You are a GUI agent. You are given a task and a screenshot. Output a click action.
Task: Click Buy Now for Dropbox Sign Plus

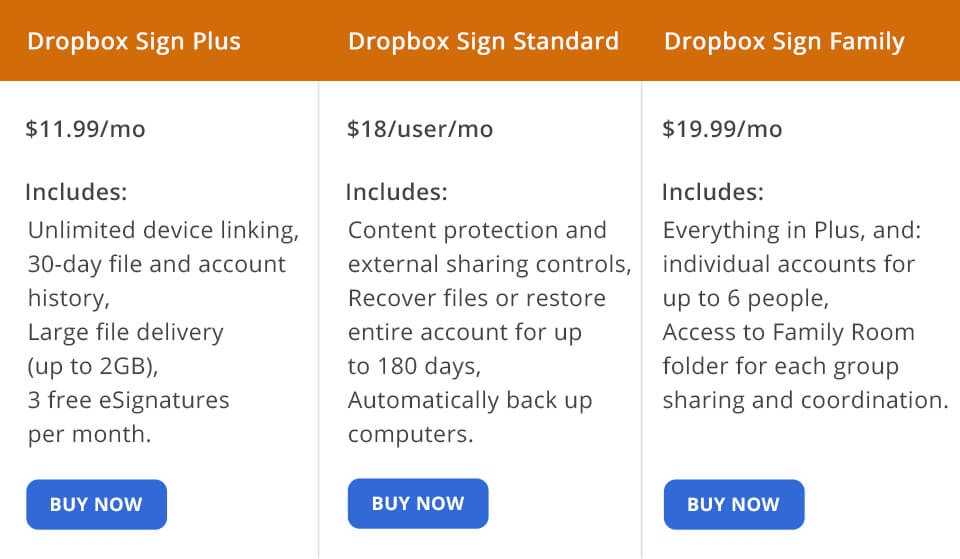click(x=96, y=504)
